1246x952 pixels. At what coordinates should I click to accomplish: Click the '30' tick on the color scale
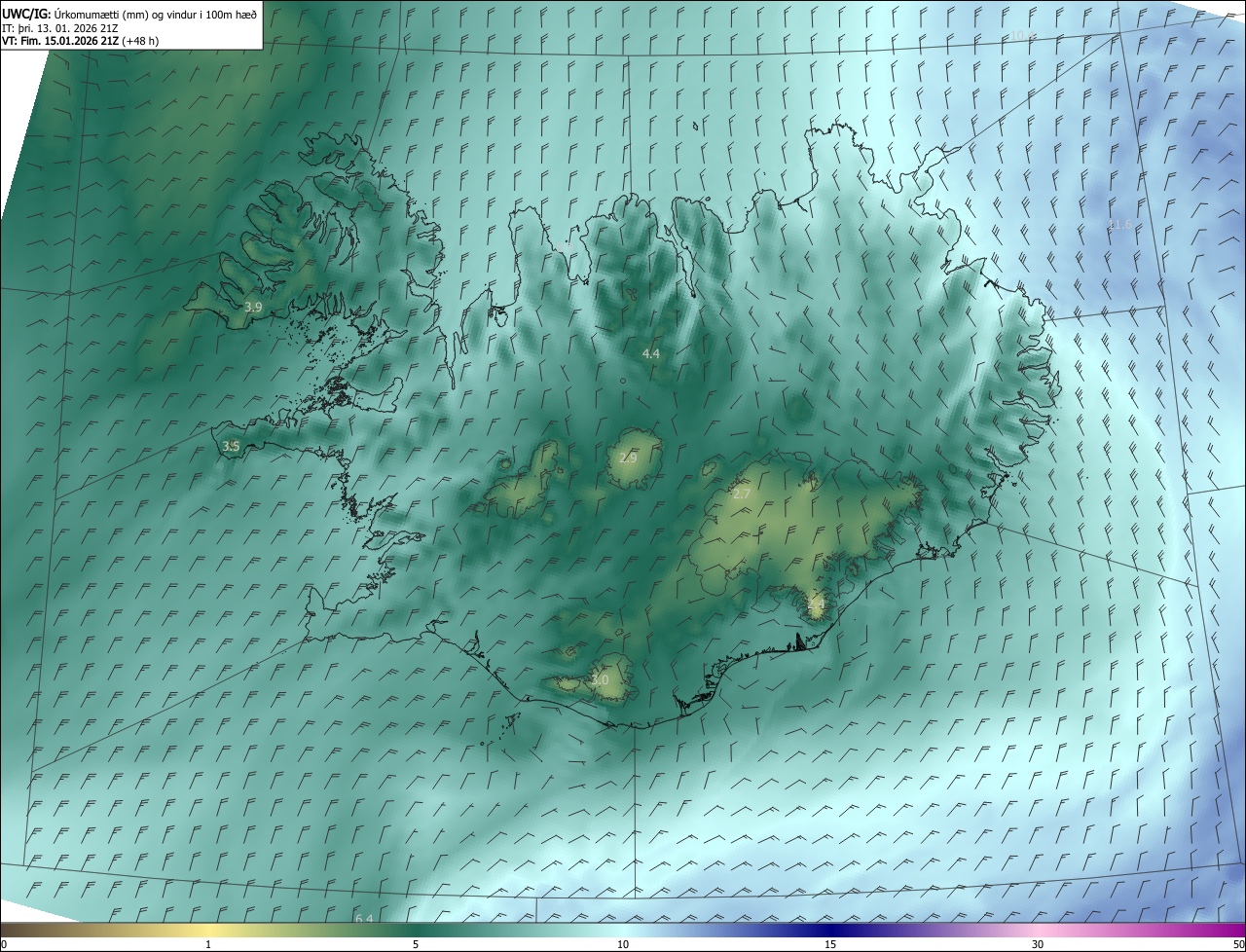click(1038, 944)
